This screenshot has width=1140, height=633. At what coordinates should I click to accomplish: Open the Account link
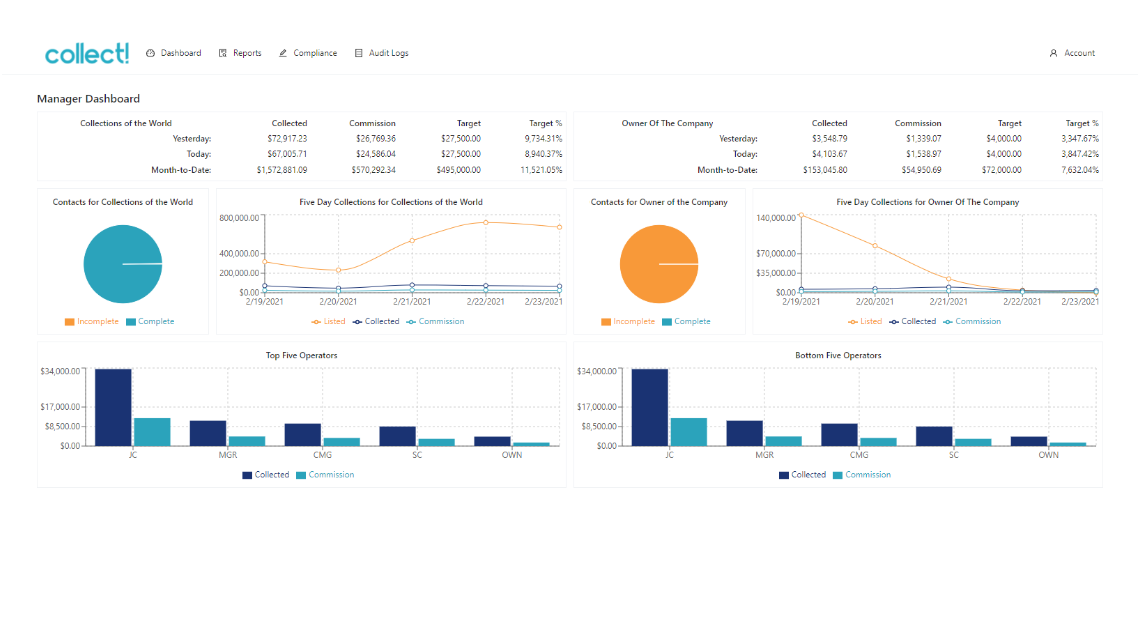tap(1079, 53)
